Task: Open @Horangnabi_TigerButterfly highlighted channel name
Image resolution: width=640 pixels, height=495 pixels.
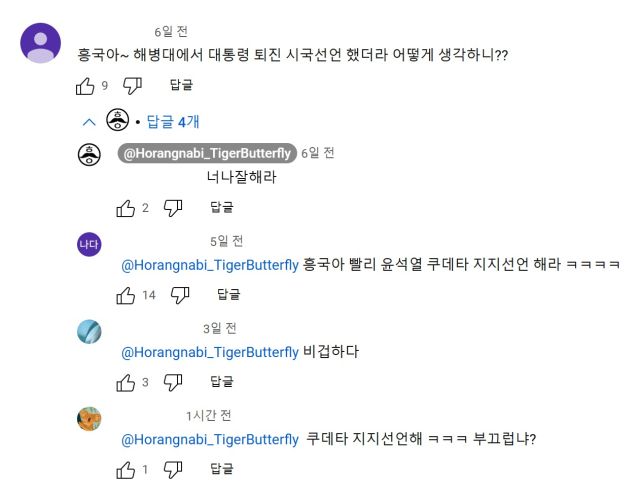Action: click(x=206, y=153)
